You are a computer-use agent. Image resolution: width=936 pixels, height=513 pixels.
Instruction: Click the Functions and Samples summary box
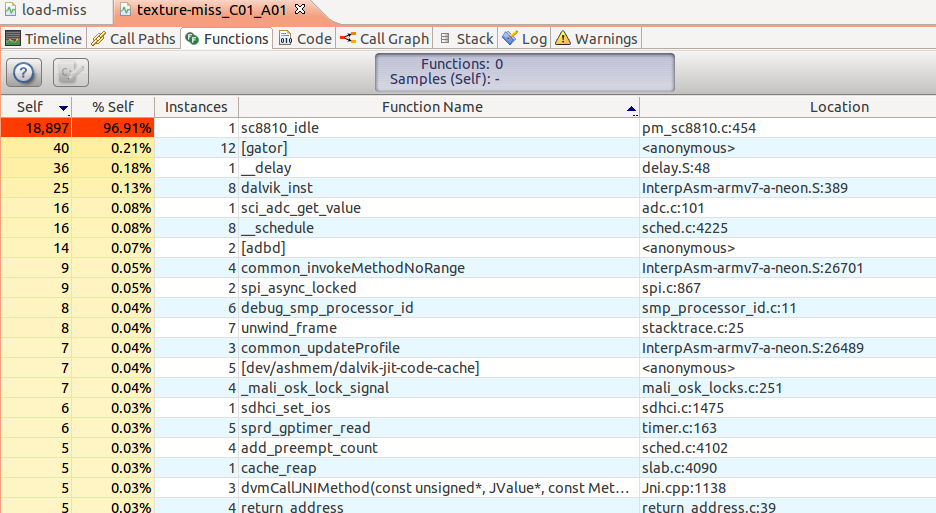click(524, 72)
